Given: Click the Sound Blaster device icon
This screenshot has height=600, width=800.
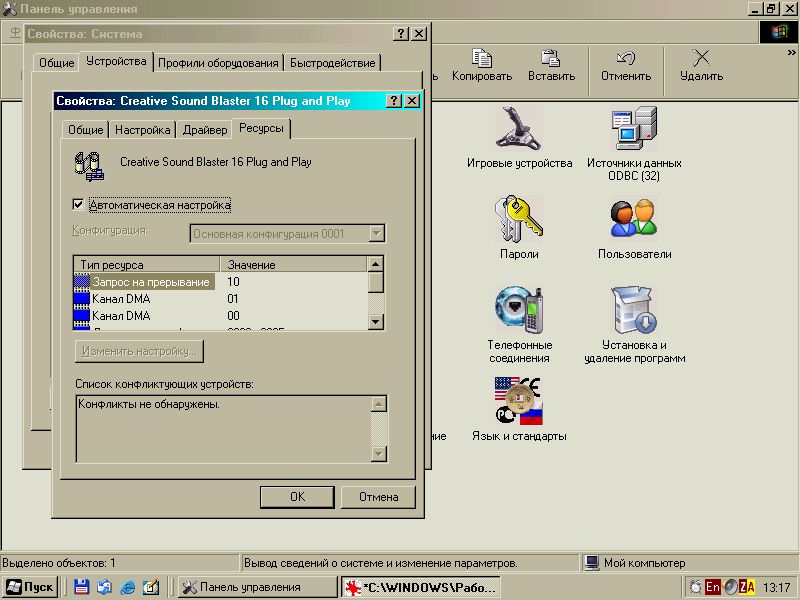Looking at the screenshot, I should coord(89,166).
